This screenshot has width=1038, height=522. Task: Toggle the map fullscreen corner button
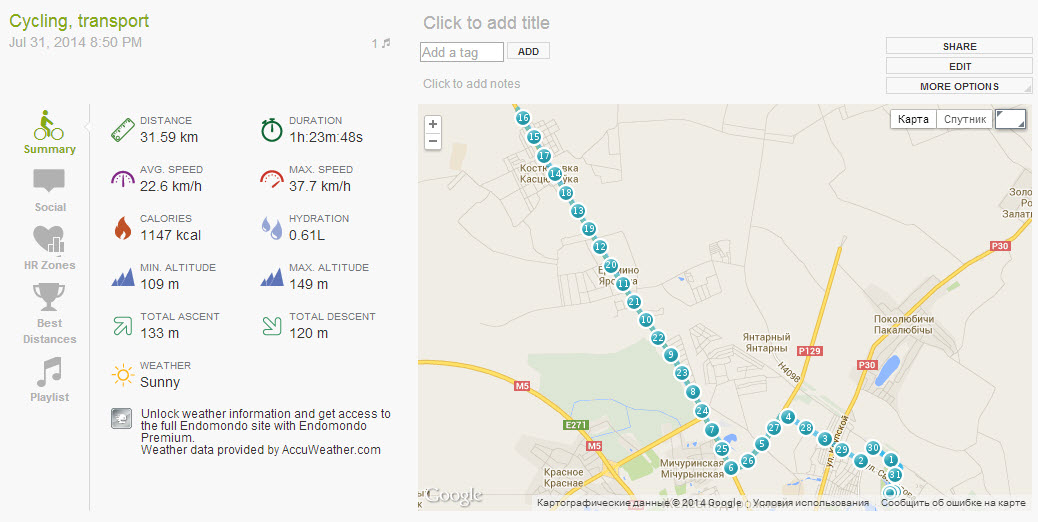(1010, 119)
